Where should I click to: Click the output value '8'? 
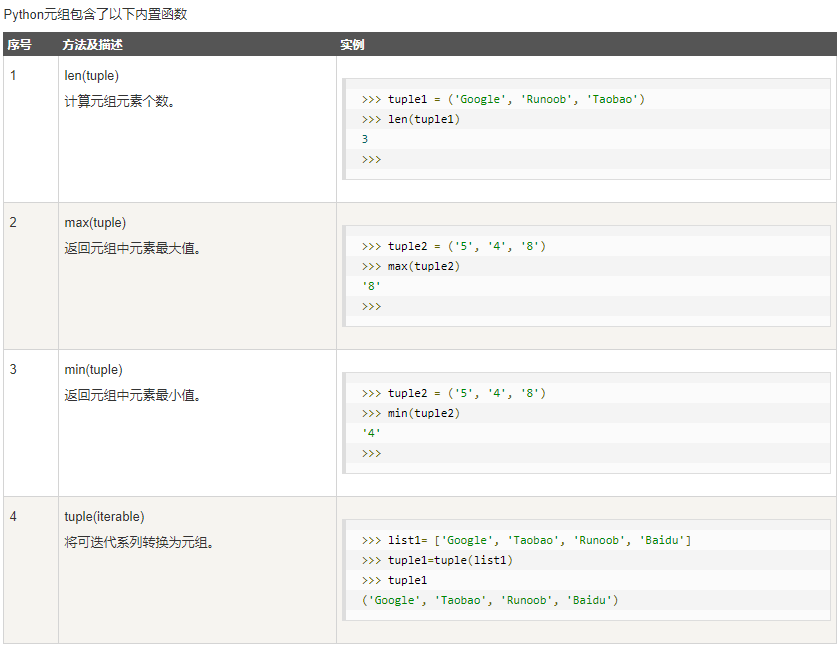[x=371, y=286]
